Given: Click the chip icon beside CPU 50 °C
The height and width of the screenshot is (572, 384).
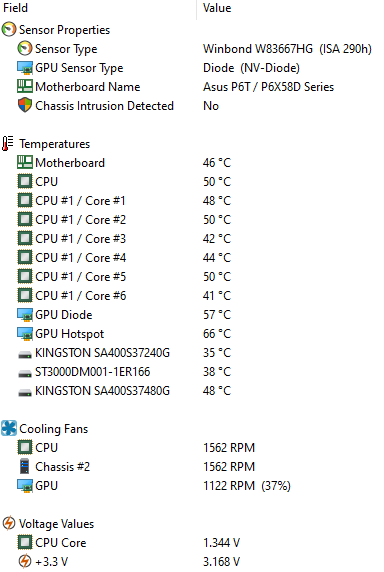Looking at the screenshot, I should [x=25, y=181].
